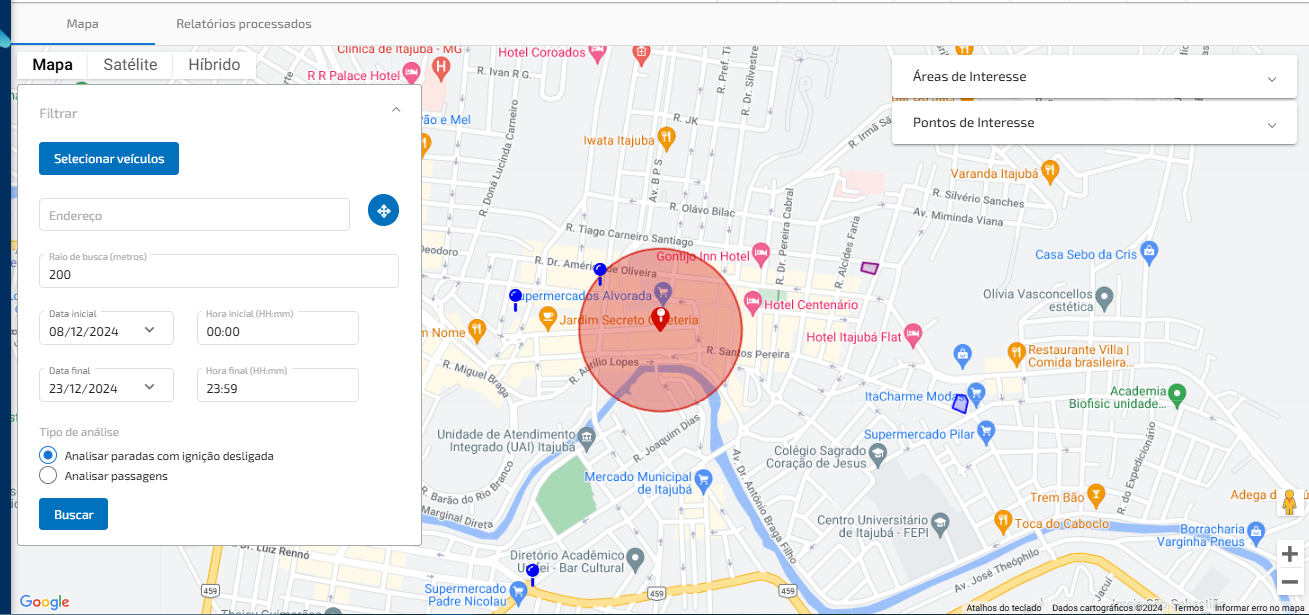Screen dimensions: 1309x615
Task: Select Analisar passagens radio option
Action: tap(48, 476)
